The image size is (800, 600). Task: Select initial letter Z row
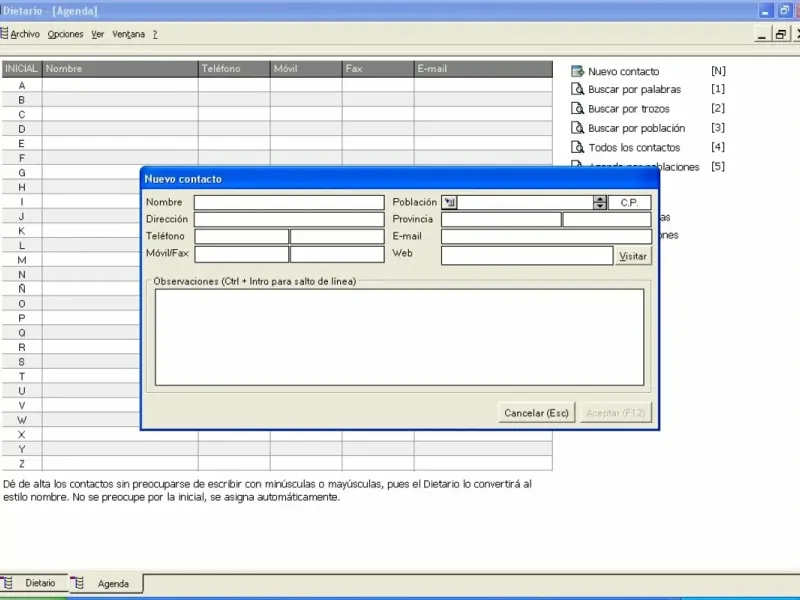[277, 464]
